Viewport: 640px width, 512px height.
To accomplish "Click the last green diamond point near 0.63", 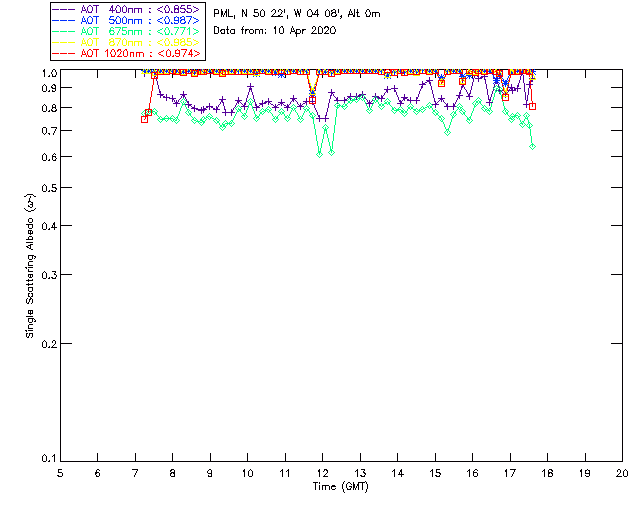I will point(532,147).
